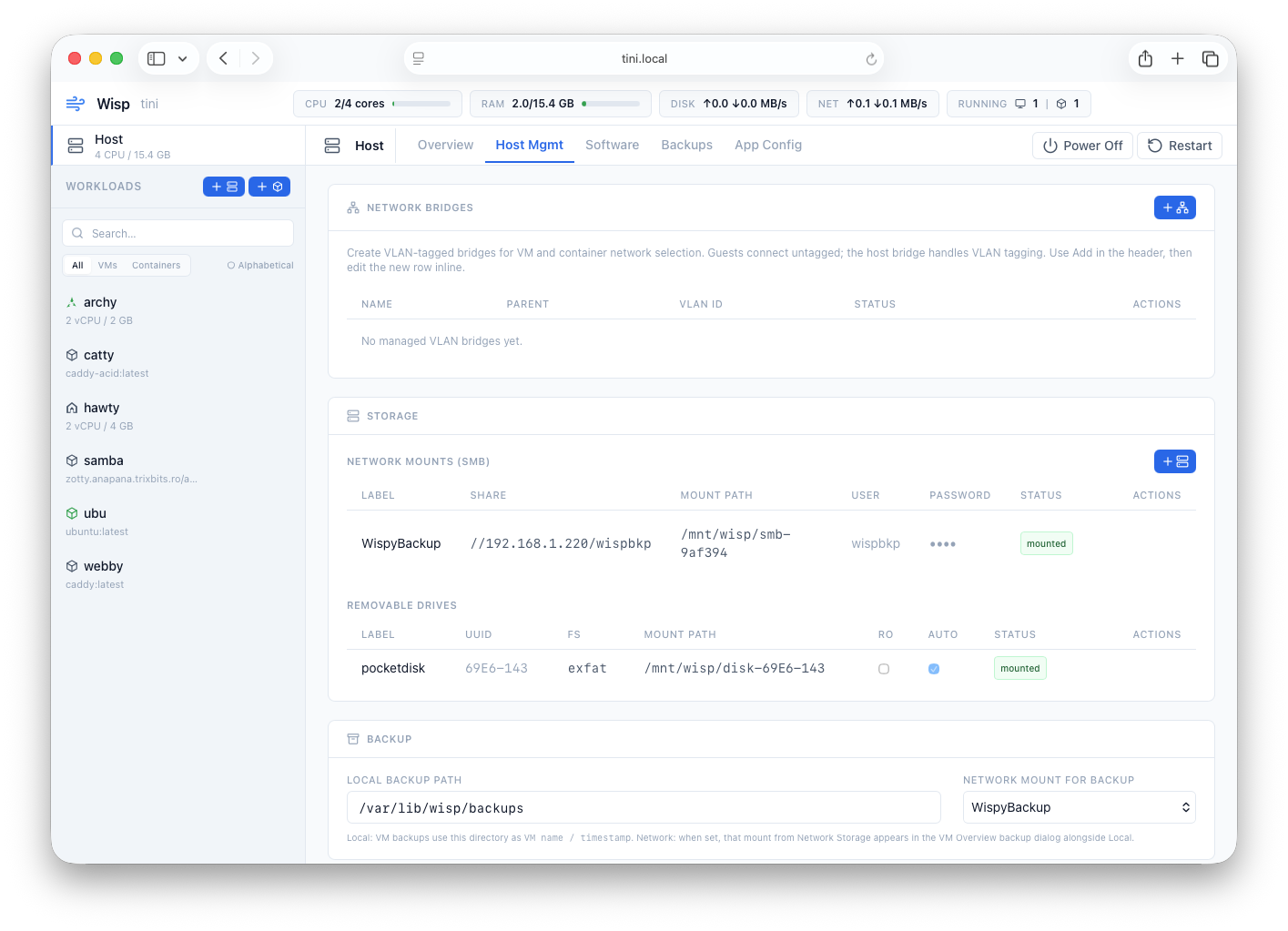Add a new network bridge
Screen dimensions: 1288x931
point(1175,207)
